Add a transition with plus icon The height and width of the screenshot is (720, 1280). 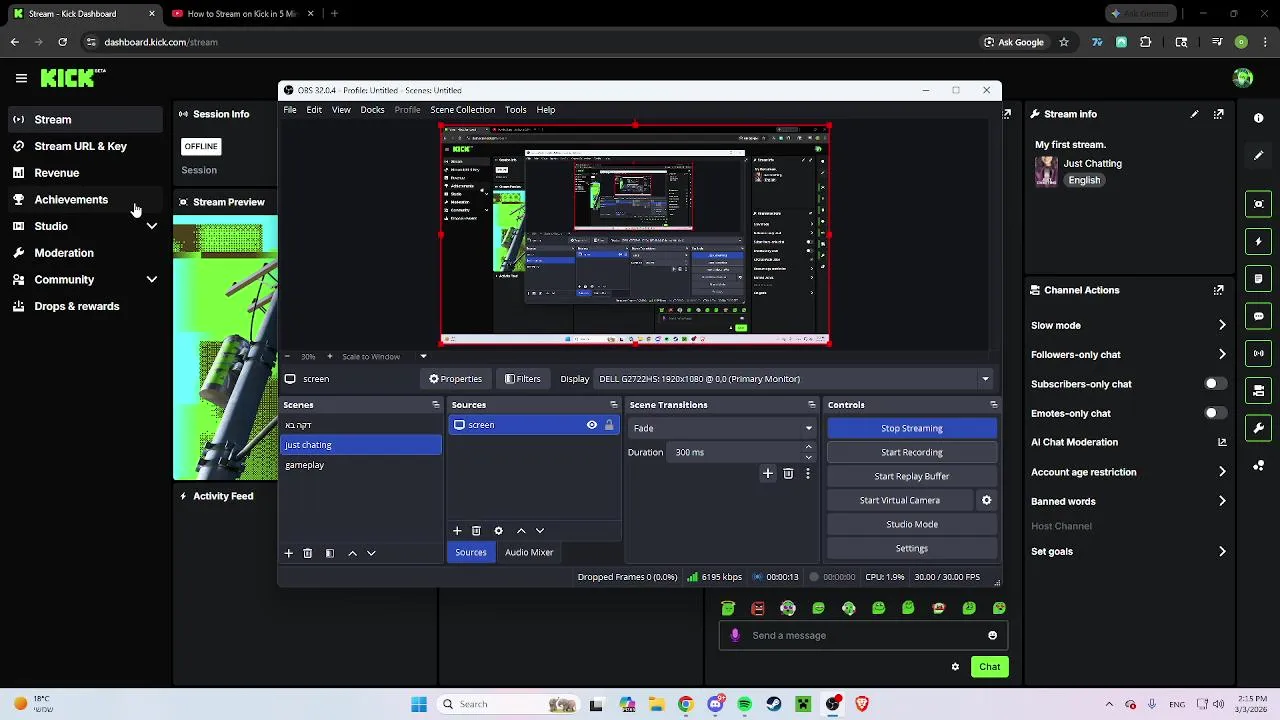point(768,474)
